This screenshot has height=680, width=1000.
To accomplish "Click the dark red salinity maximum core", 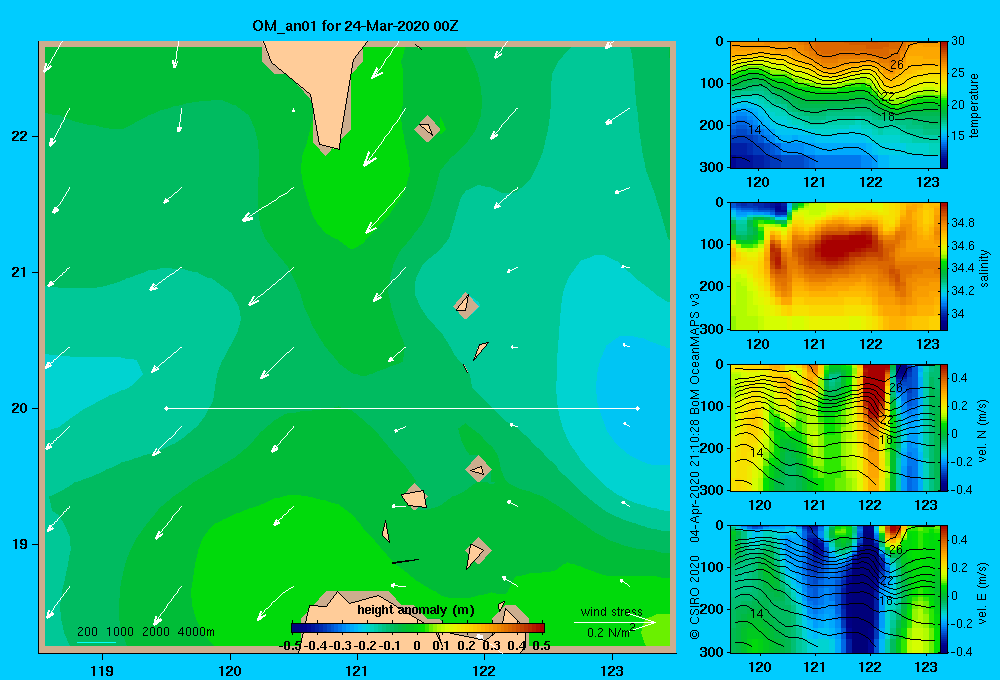I will (845, 245).
